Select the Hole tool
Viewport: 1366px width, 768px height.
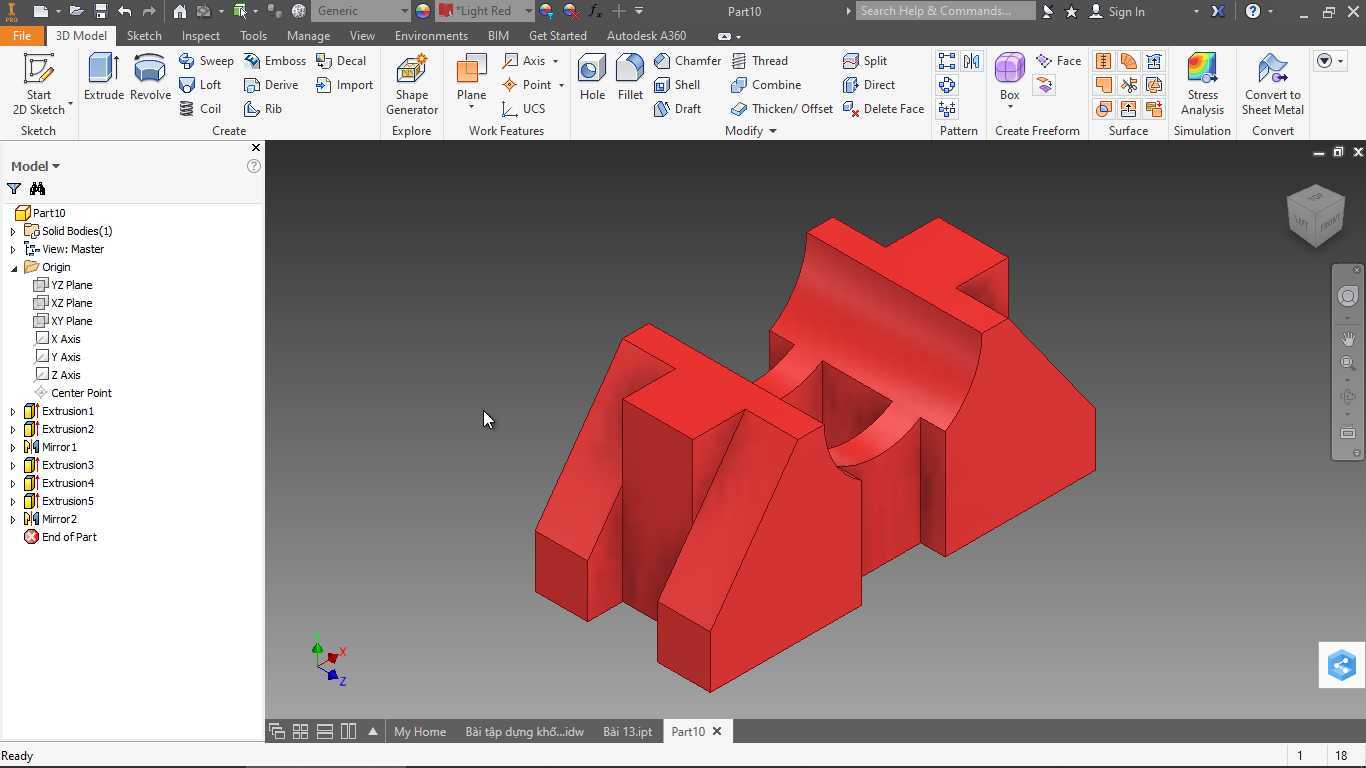pos(592,78)
